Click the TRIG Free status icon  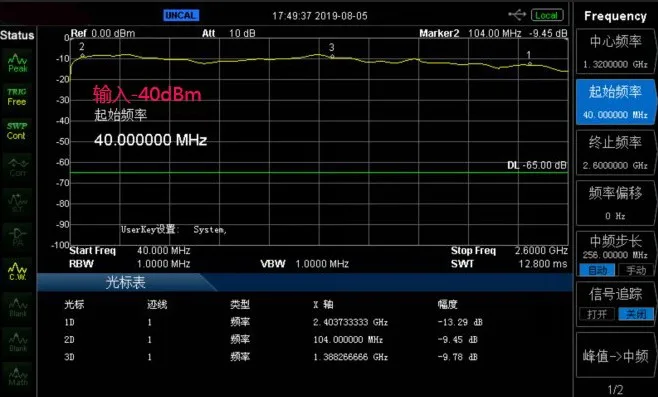coord(17,97)
